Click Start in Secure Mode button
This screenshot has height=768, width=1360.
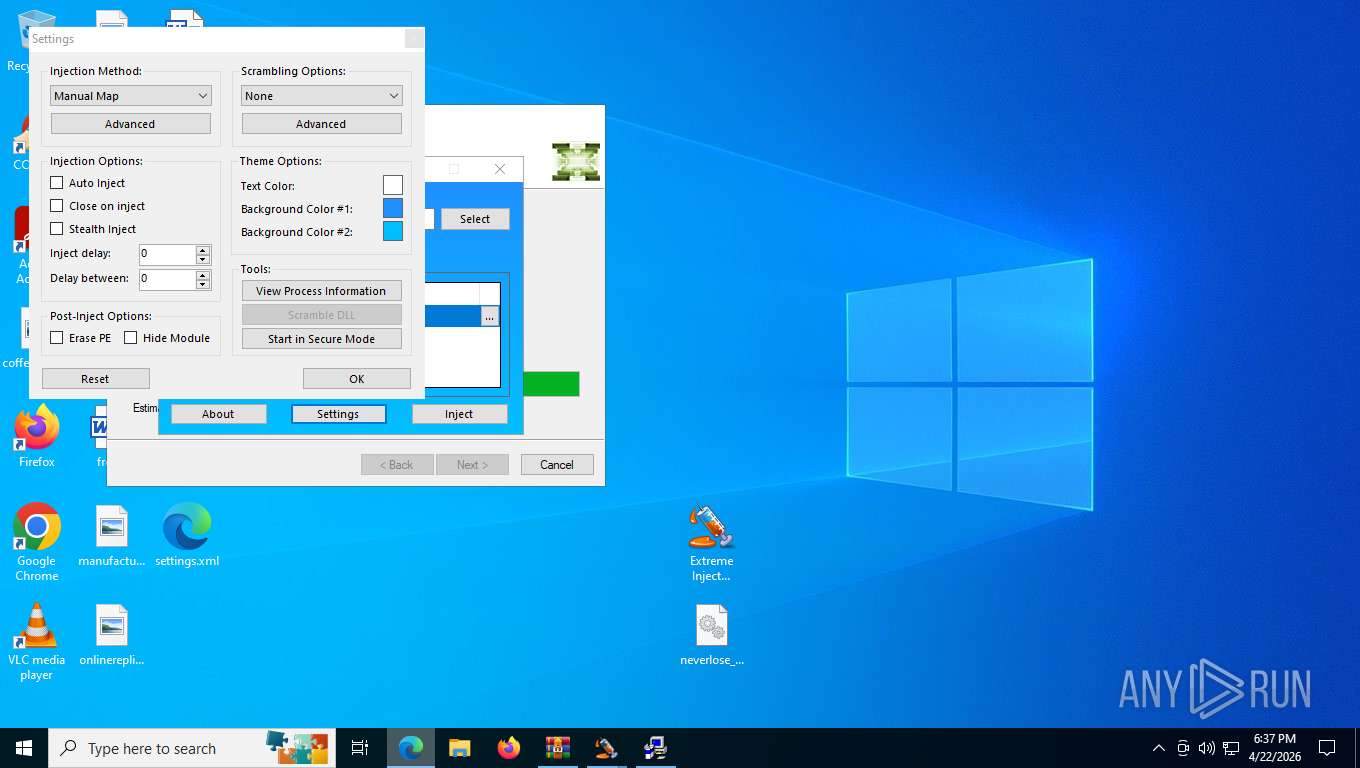[322, 339]
